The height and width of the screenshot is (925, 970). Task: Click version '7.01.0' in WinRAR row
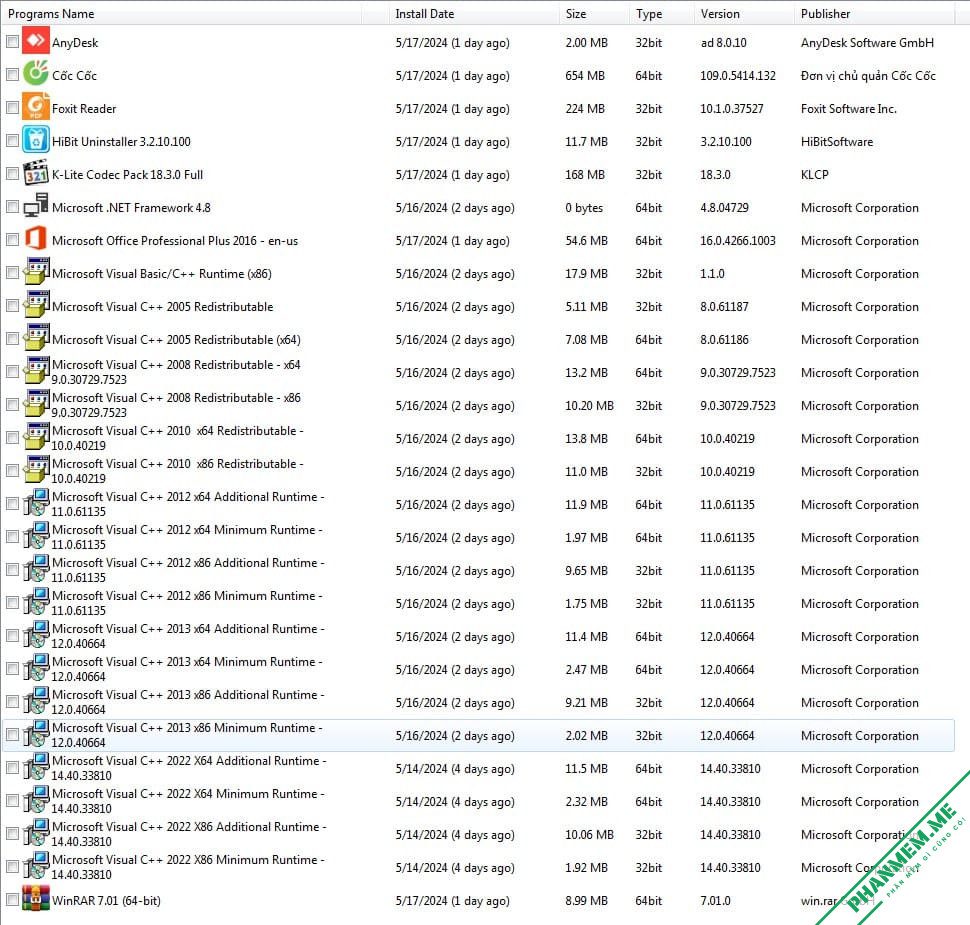(x=715, y=901)
